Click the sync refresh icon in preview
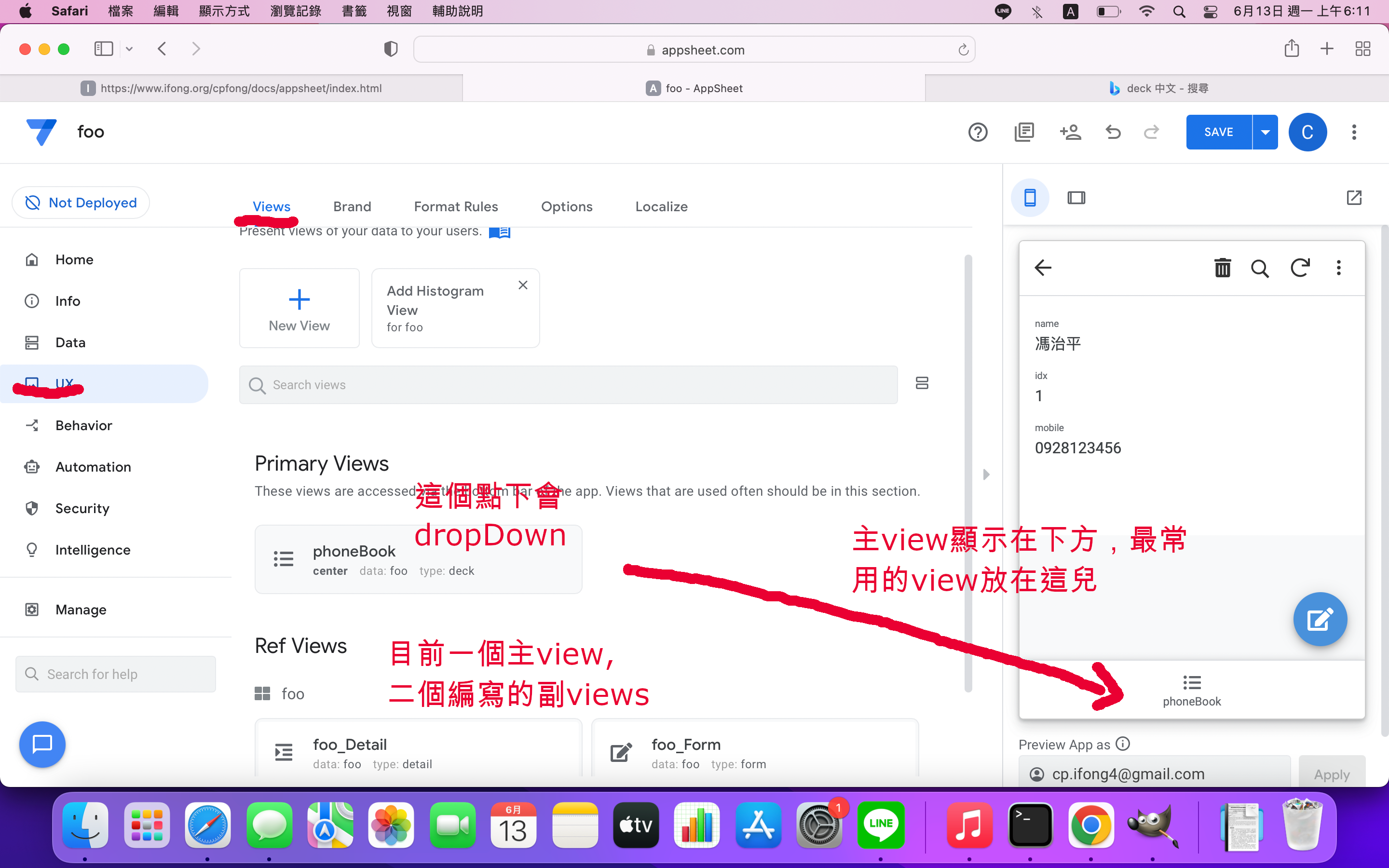 click(x=1299, y=268)
